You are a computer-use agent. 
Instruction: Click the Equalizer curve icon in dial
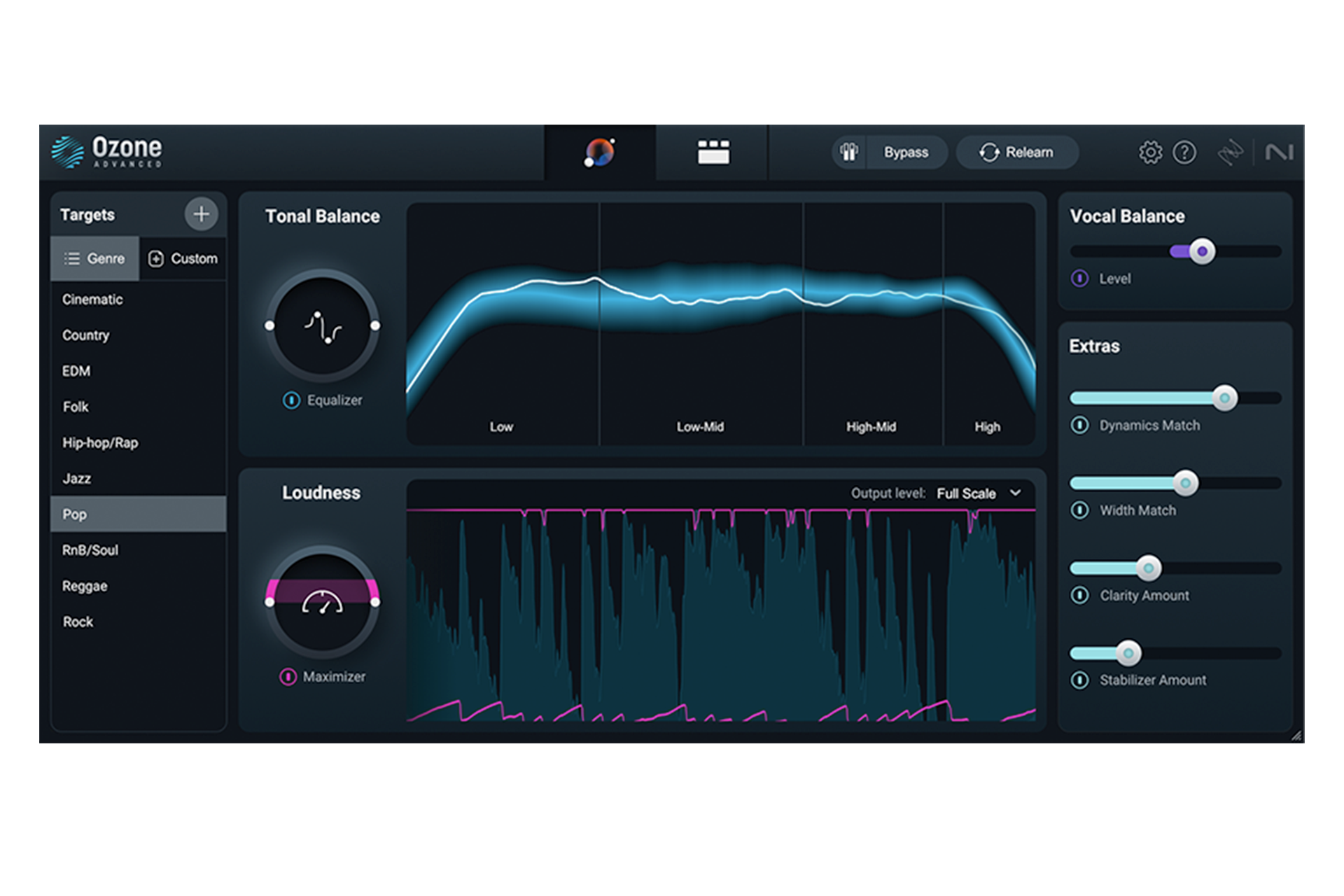point(323,326)
